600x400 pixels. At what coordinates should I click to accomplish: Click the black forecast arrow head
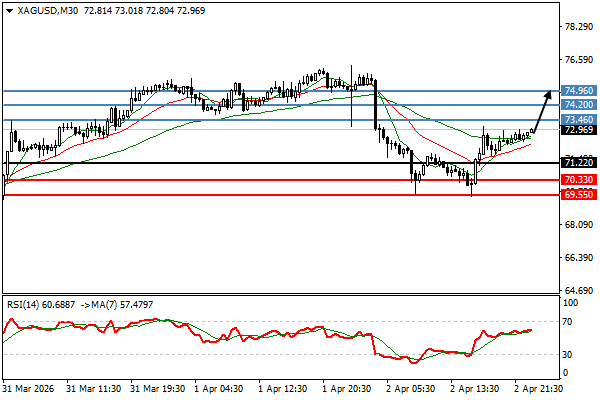point(547,95)
